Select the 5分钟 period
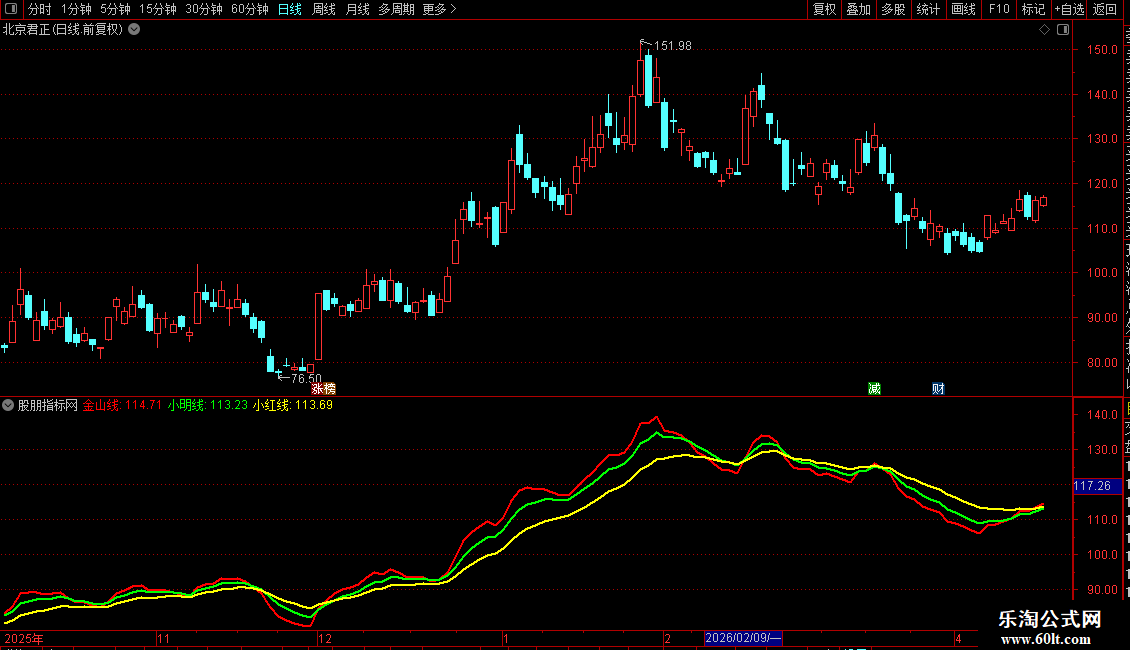Image resolution: width=1130 pixels, height=650 pixels. pos(115,9)
